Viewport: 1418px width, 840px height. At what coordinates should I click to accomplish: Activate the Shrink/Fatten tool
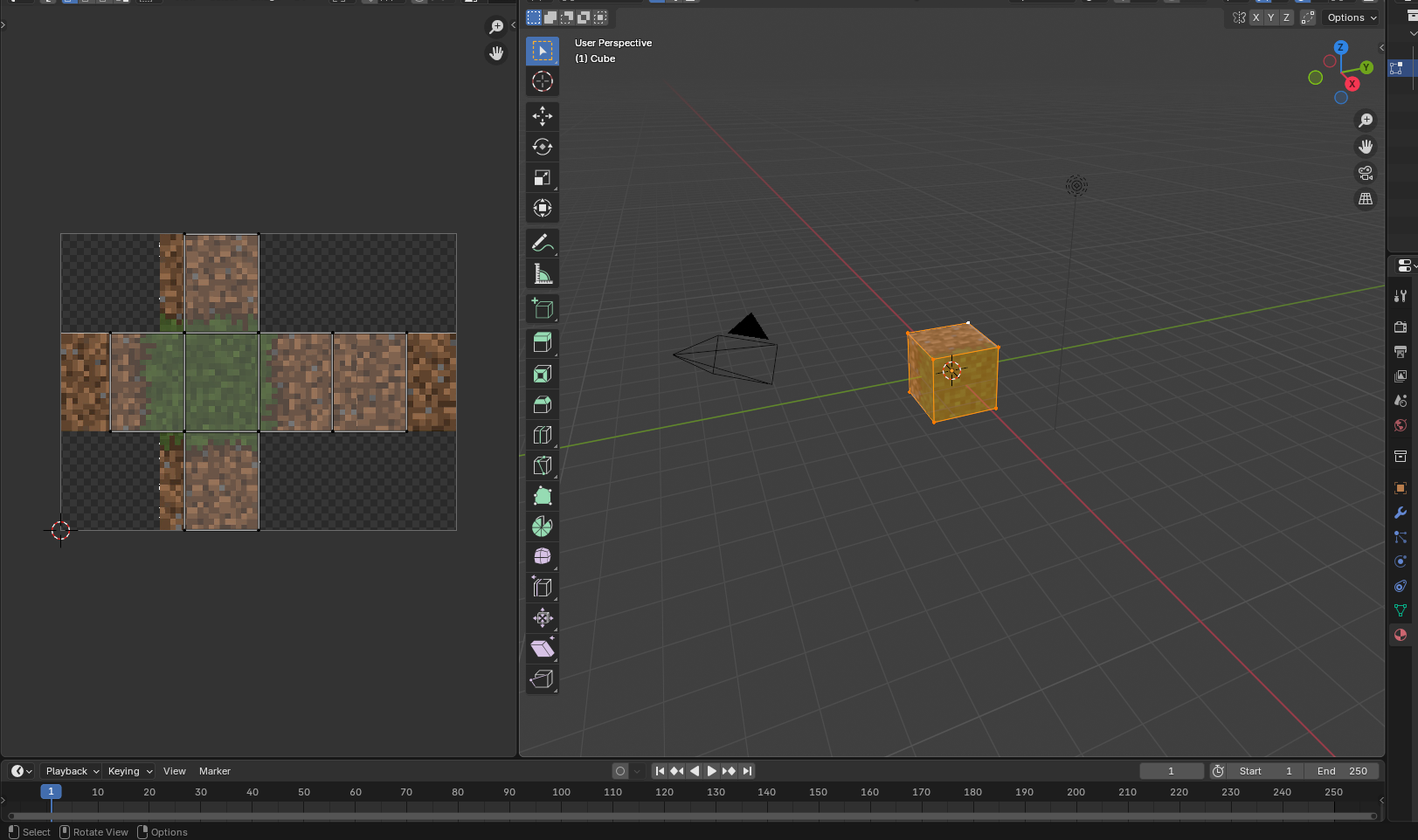click(543, 618)
